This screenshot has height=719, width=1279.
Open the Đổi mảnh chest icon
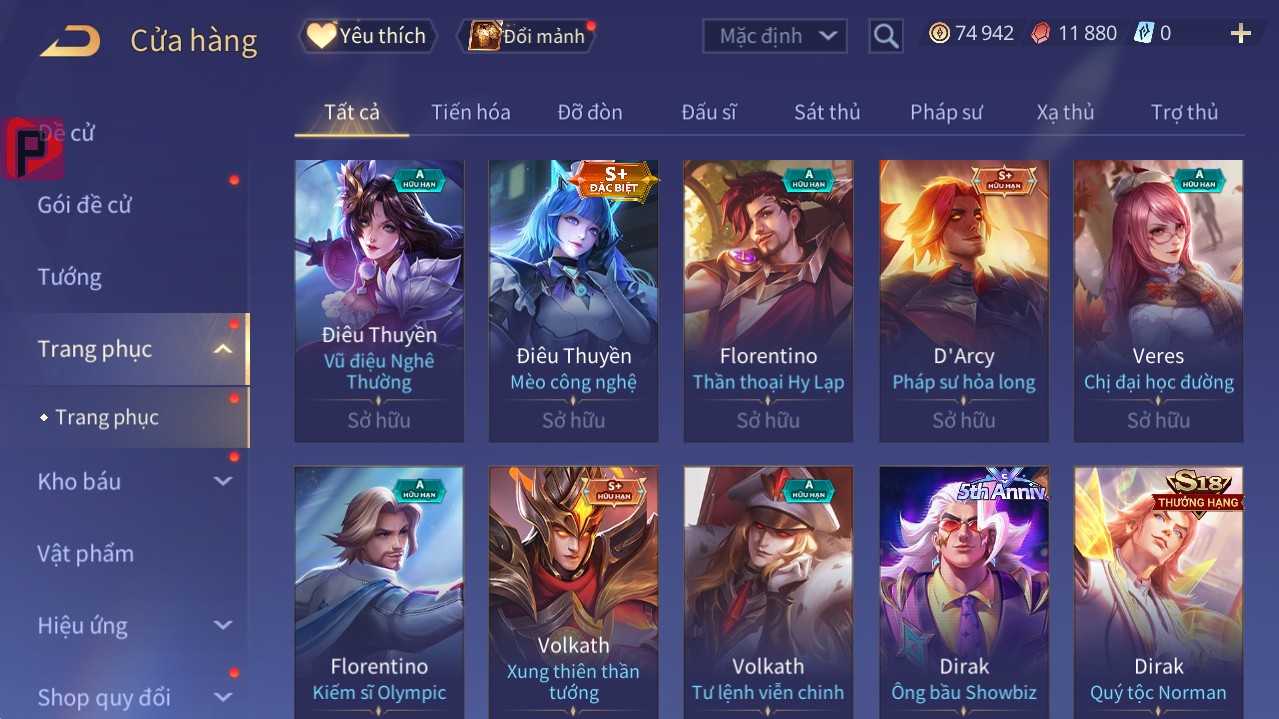(x=484, y=36)
